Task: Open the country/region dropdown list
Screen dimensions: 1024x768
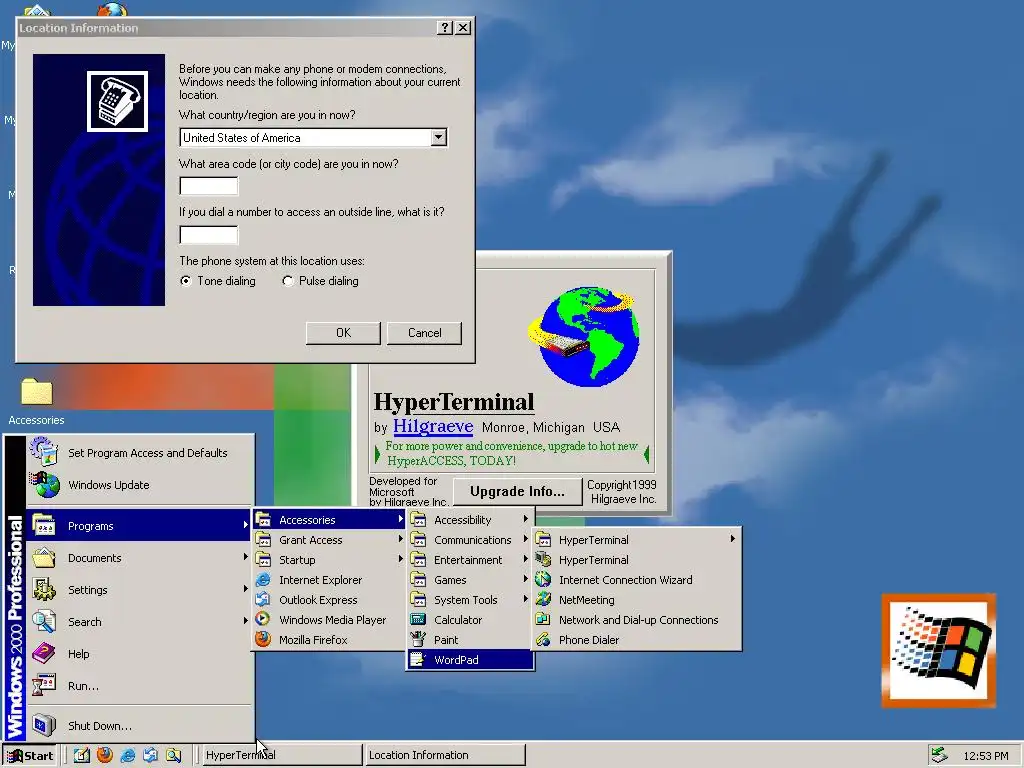Action: click(x=439, y=138)
